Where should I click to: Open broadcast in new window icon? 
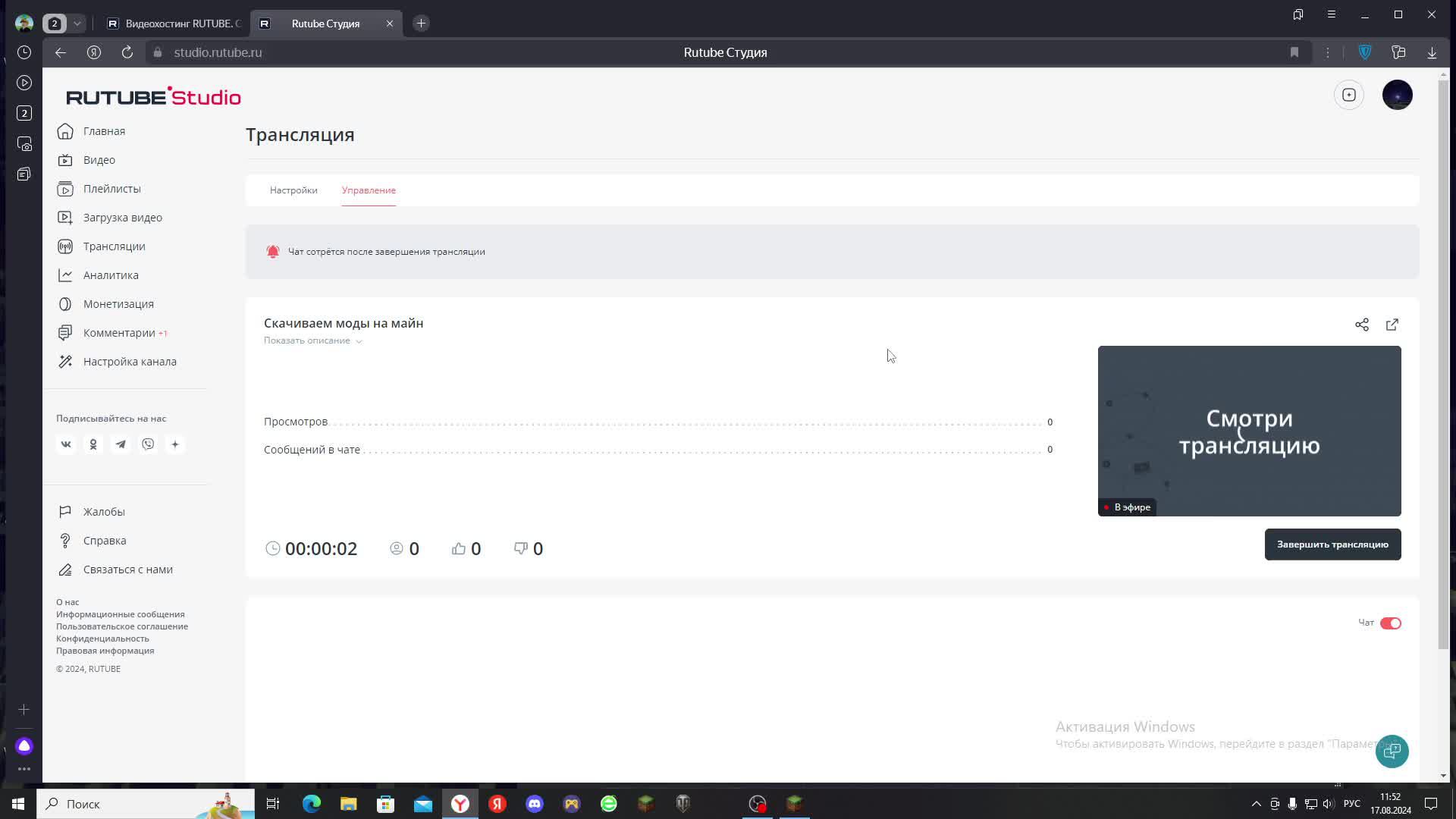point(1392,325)
